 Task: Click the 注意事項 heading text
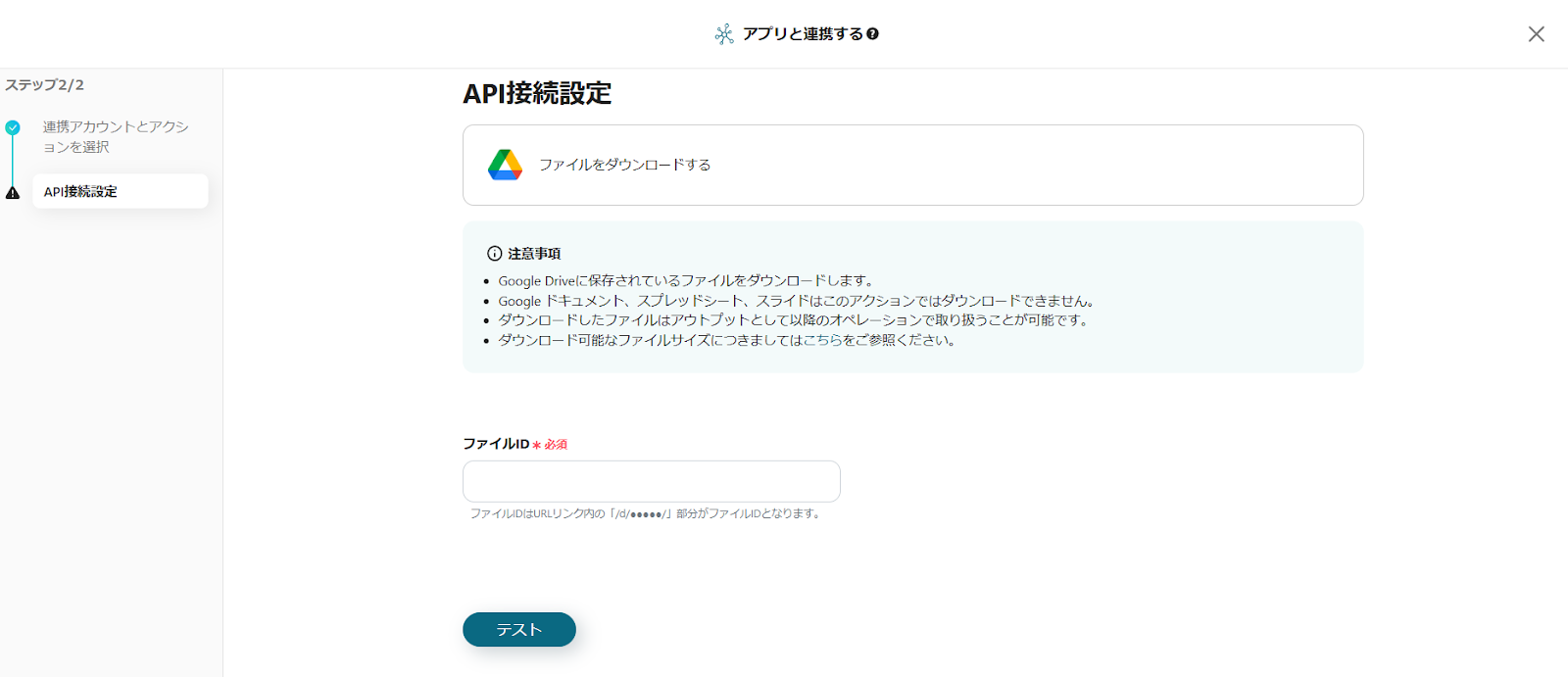pos(534,254)
